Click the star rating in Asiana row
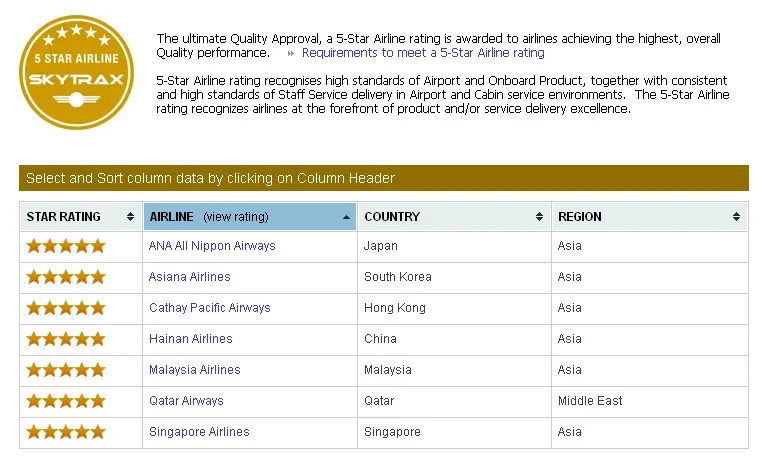The height and width of the screenshot is (466, 772). [x=66, y=277]
